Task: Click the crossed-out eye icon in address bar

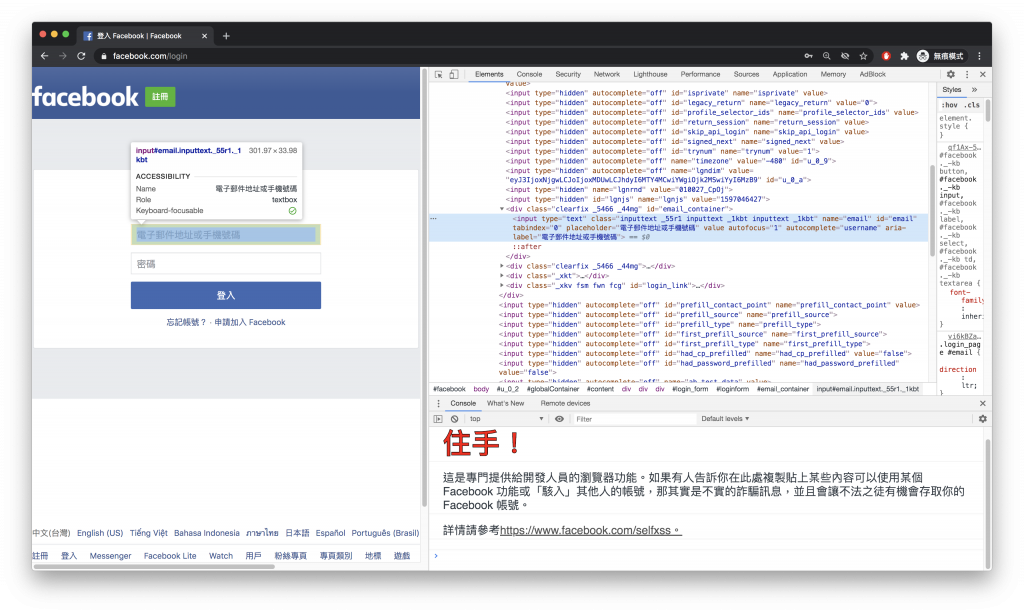Action: point(845,56)
